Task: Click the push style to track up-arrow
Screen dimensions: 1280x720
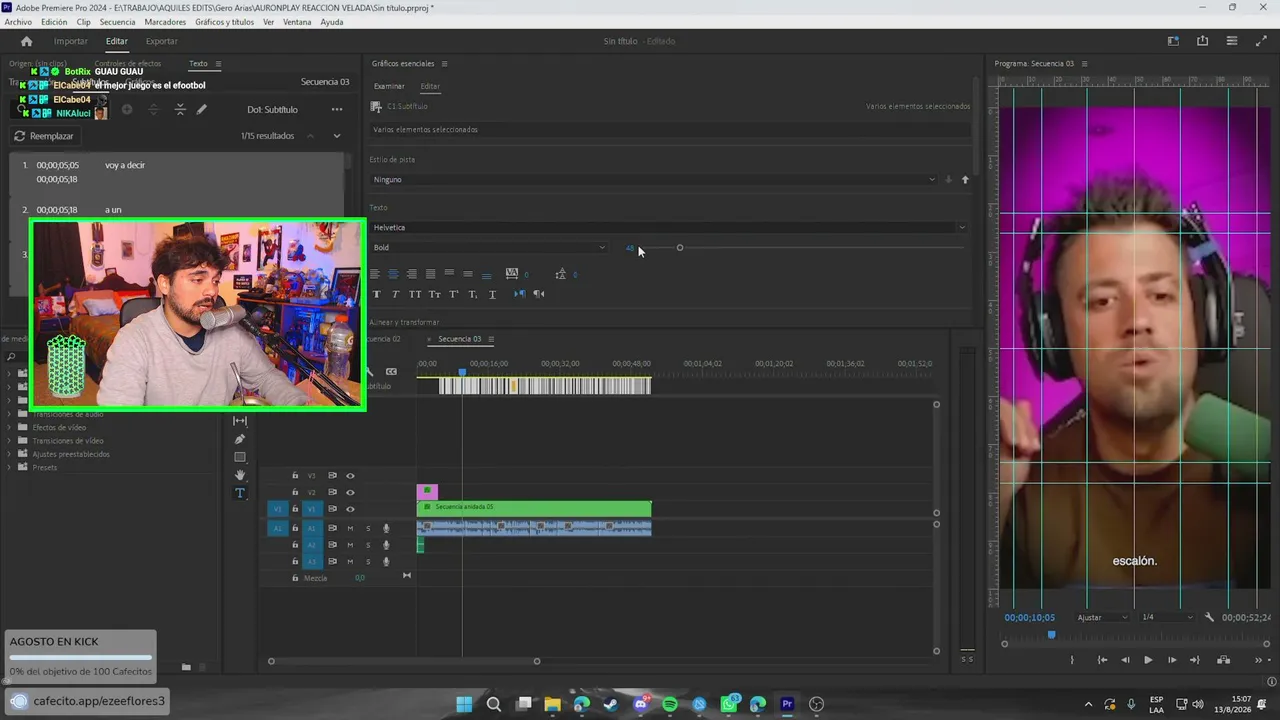Action: 965,180
